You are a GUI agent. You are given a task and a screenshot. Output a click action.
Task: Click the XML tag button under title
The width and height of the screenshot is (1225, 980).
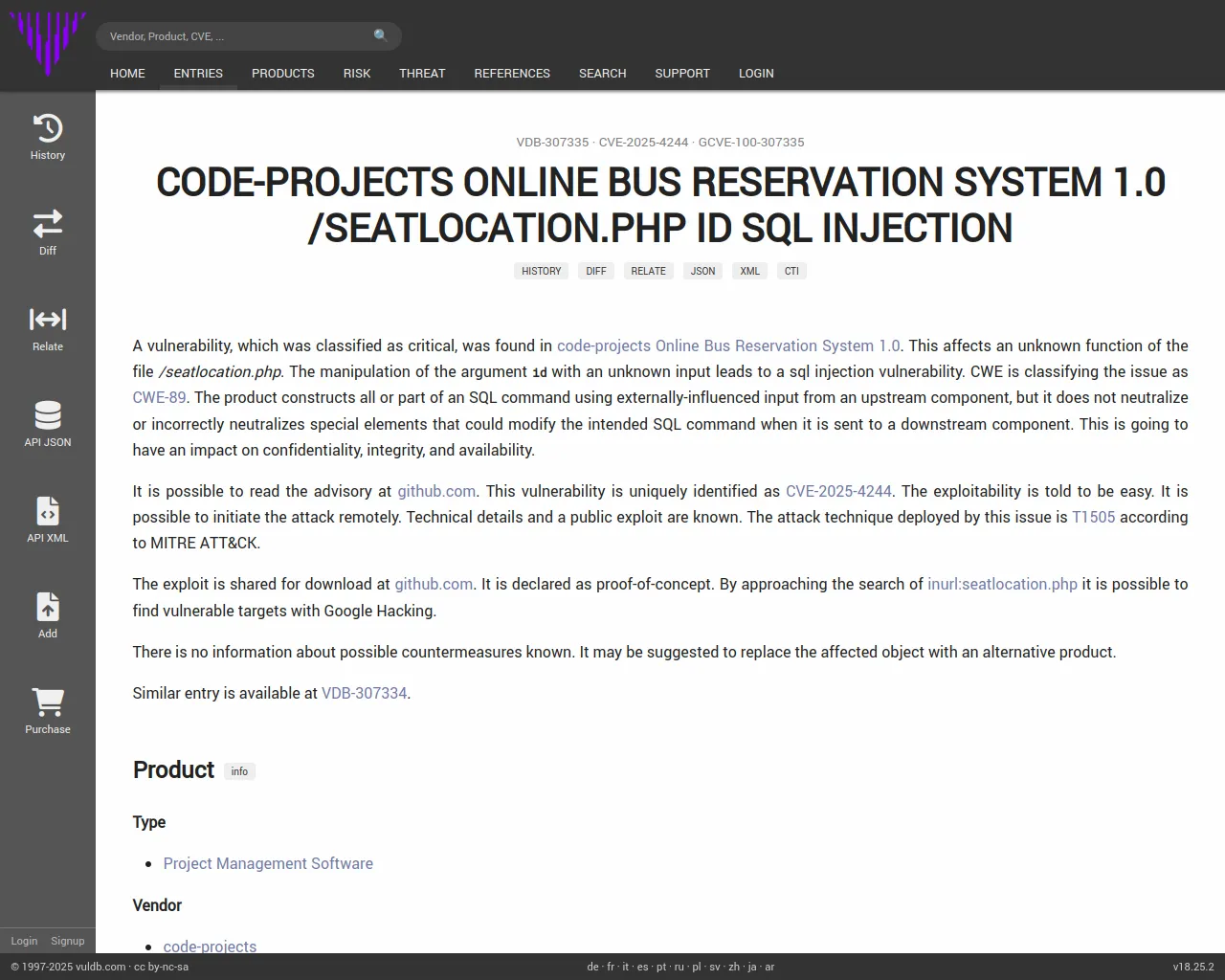click(750, 271)
